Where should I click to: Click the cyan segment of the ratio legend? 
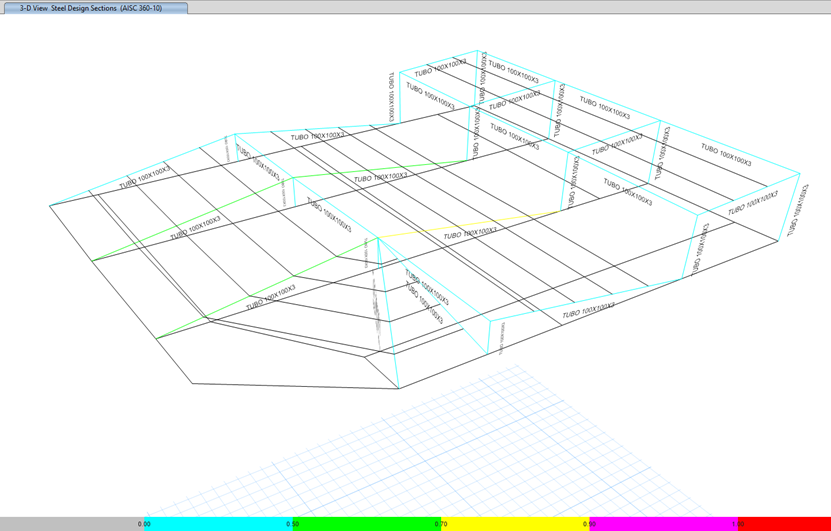(218, 523)
